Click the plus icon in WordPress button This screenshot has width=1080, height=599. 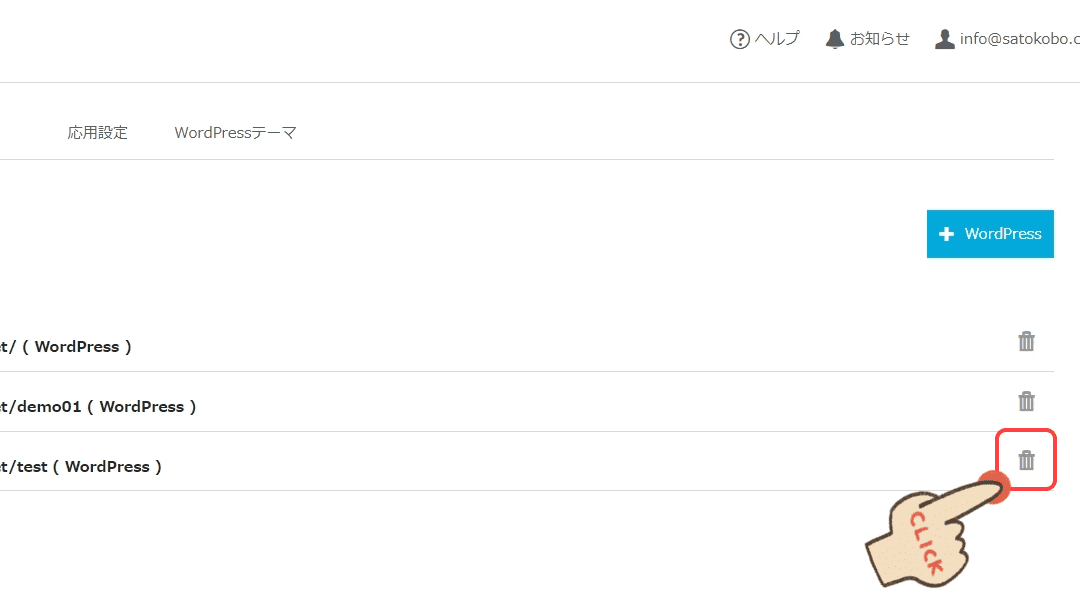point(946,234)
